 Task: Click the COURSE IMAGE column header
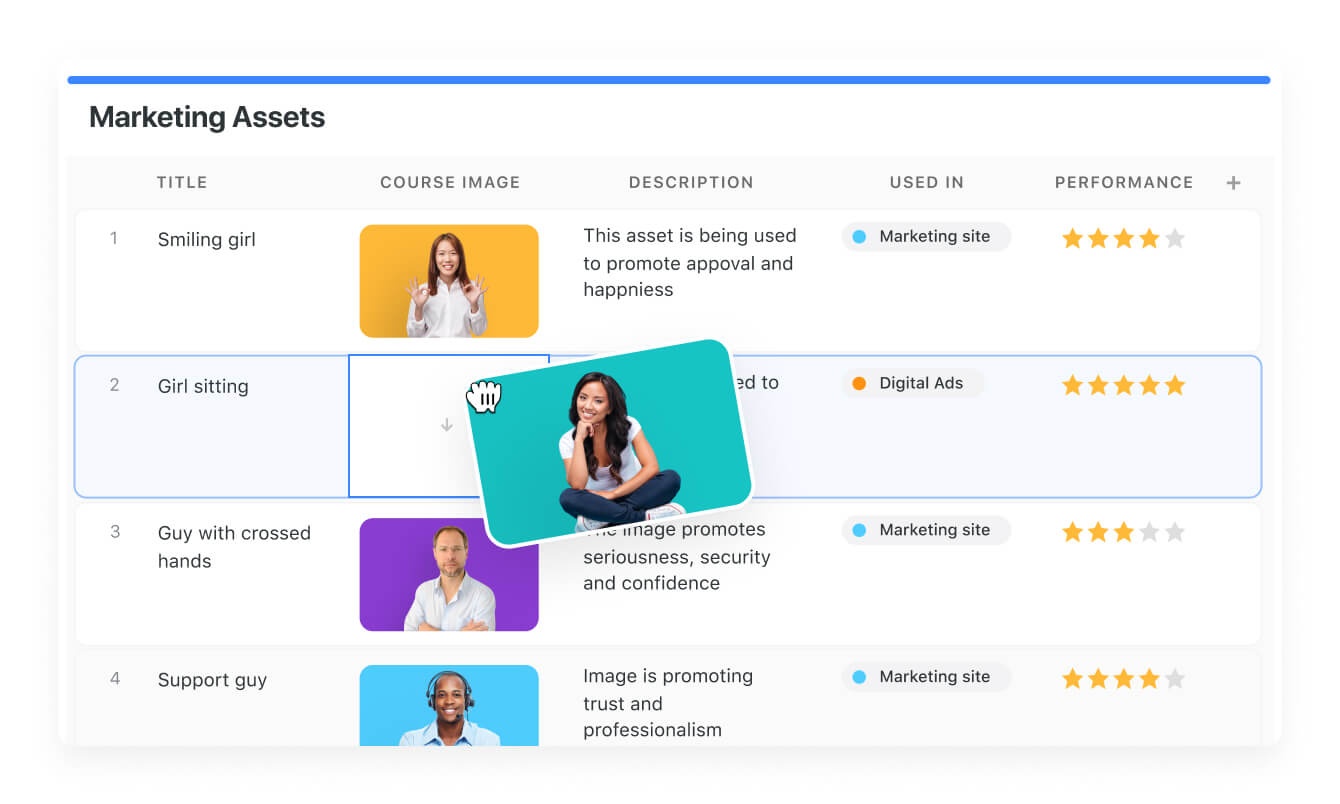pos(450,183)
